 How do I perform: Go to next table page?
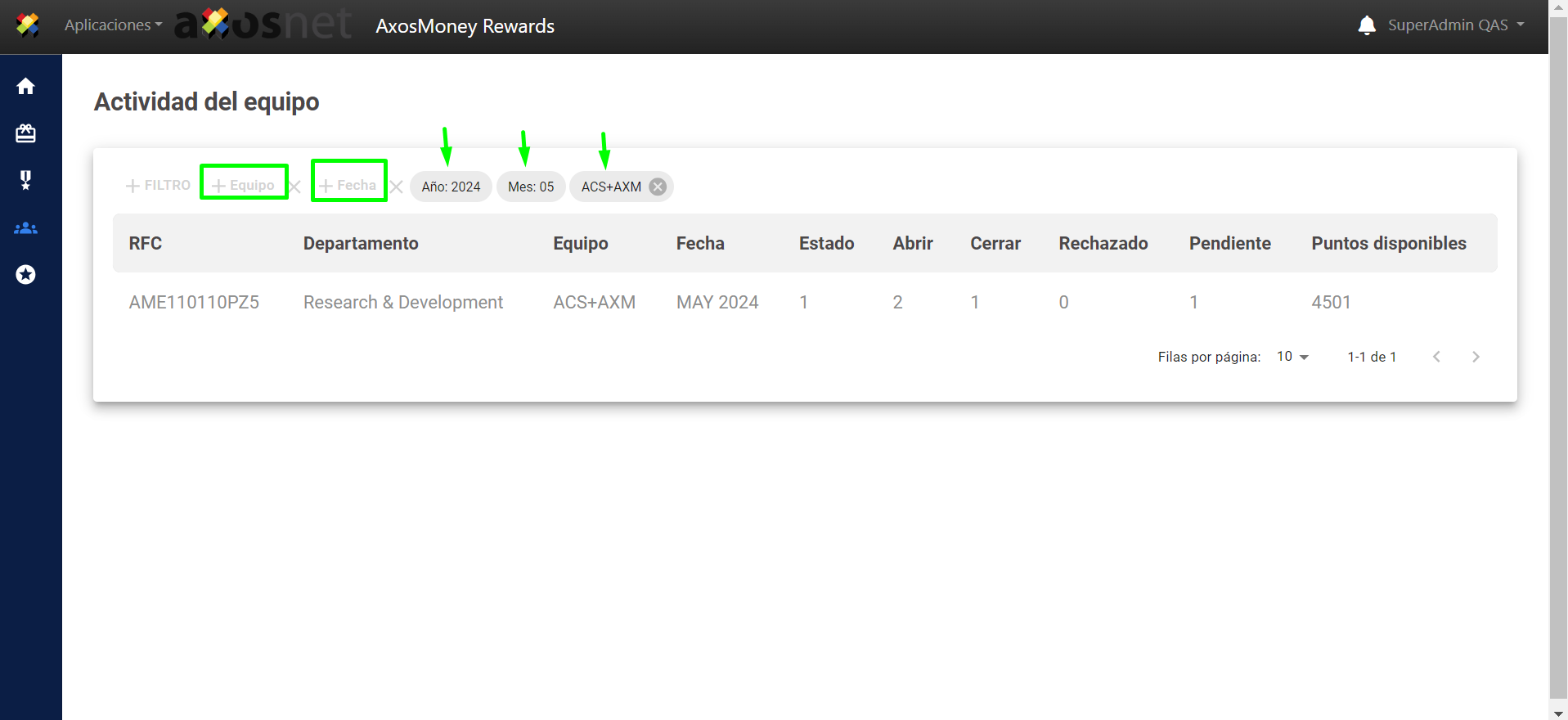(x=1476, y=357)
